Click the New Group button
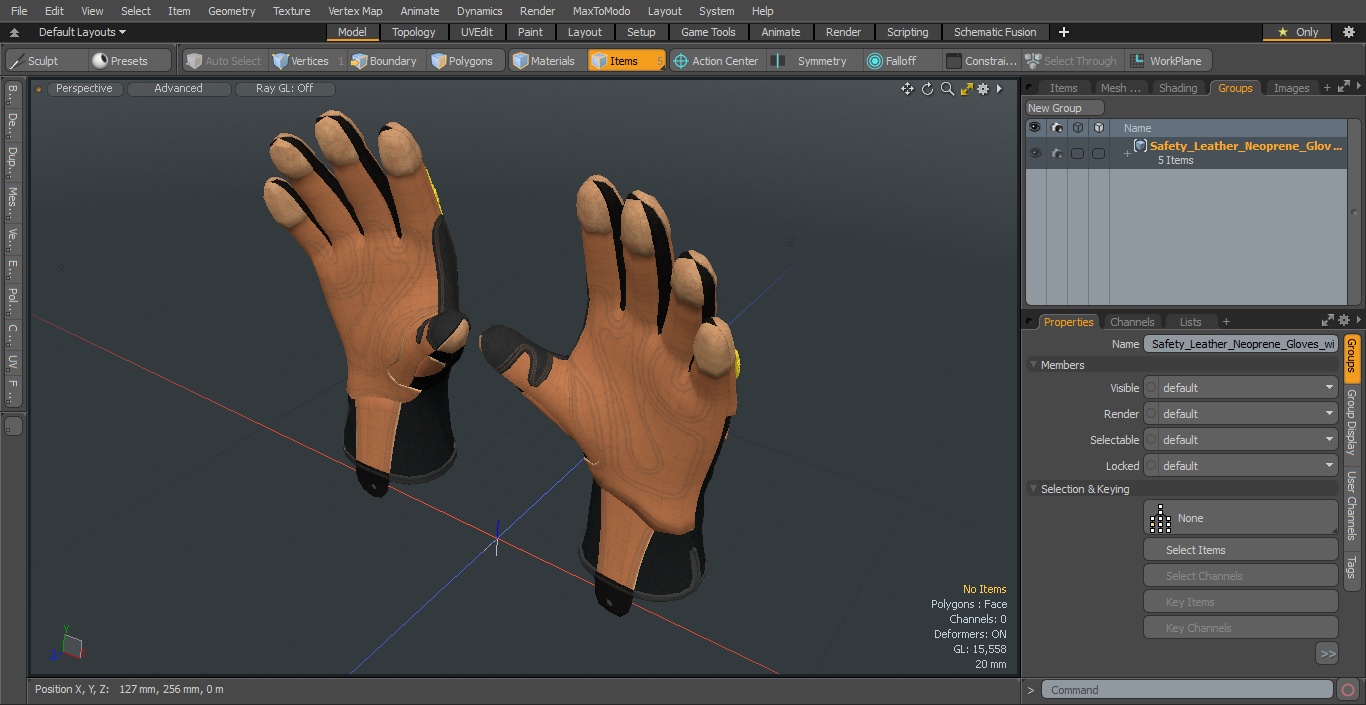The height and width of the screenshot is (705, 1366). coord(1065,108)
